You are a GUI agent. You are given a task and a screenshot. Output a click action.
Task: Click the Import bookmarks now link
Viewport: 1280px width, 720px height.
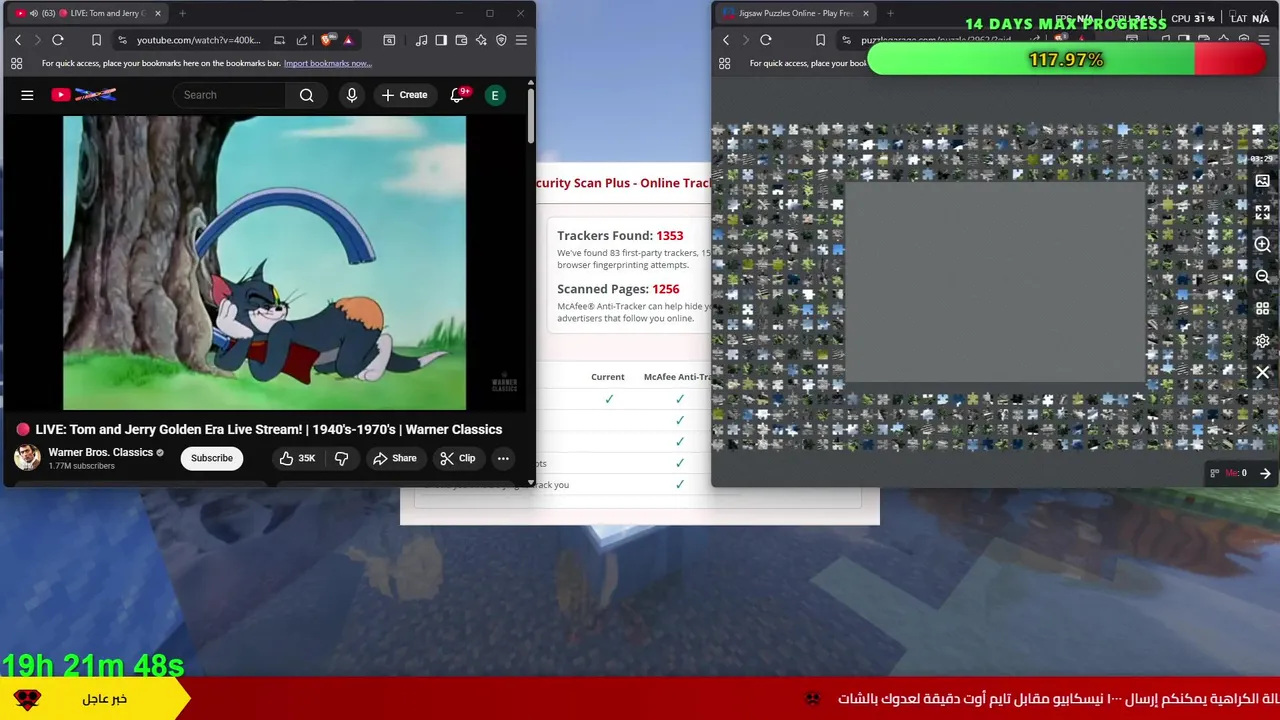327,63
